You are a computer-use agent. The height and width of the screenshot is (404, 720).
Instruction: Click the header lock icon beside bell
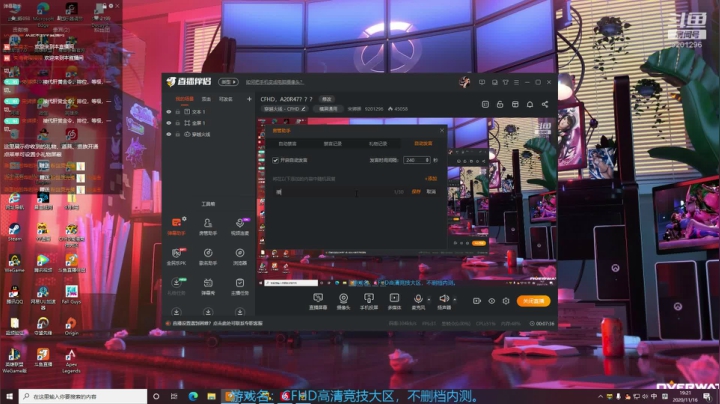(500, 104)
